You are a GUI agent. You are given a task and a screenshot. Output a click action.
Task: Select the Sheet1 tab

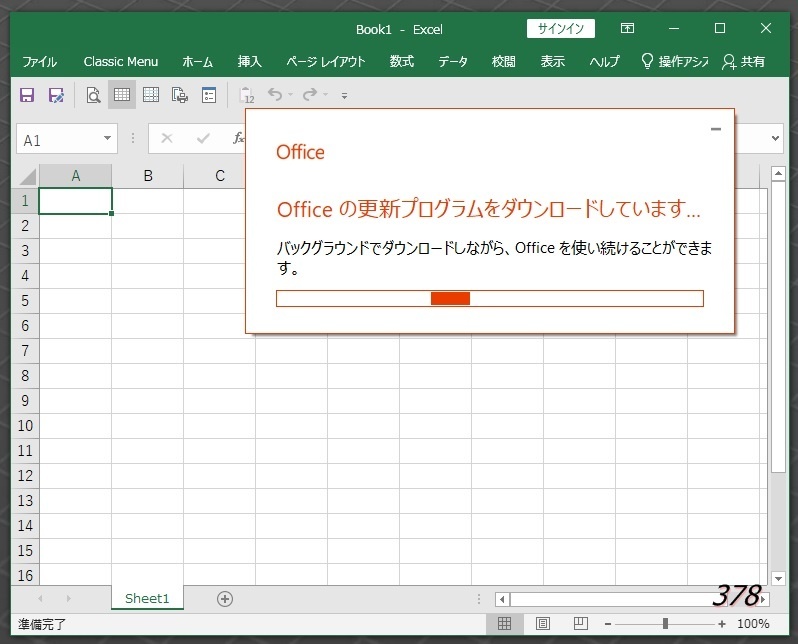coord(147,598)
